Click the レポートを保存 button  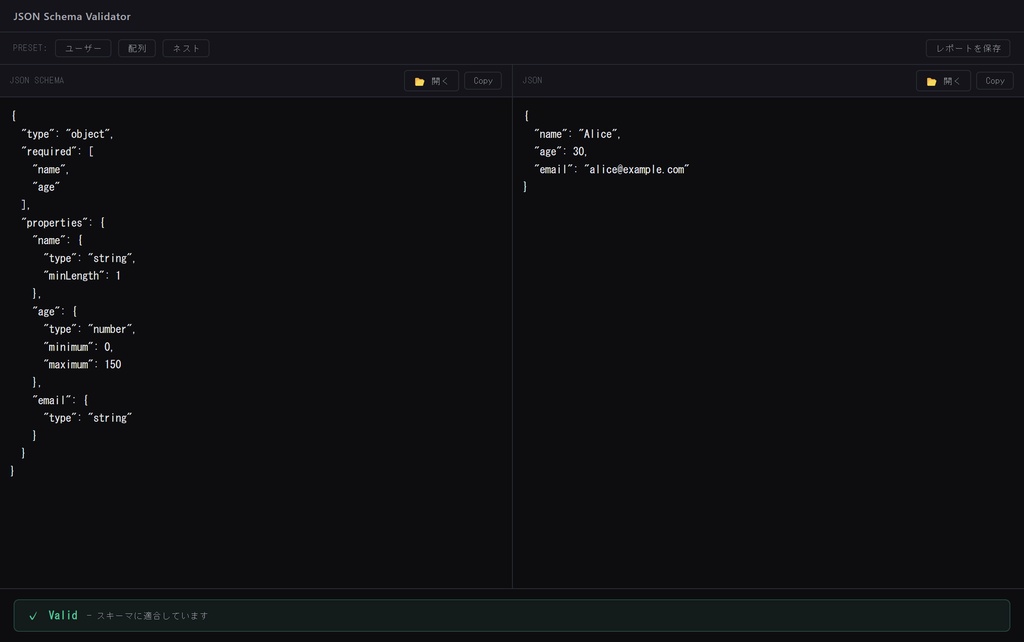[968, 48]
